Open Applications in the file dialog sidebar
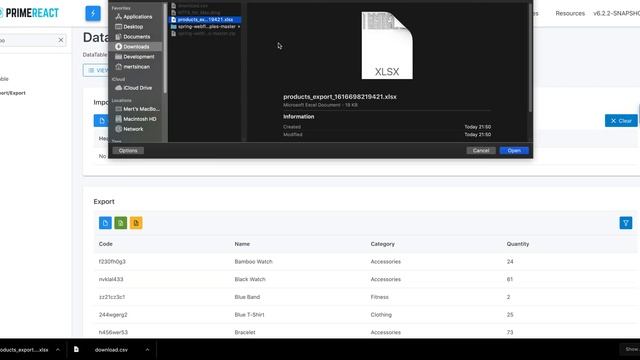Image resolution: width=640 pixels, height=360 pixels. coord(137,17)
